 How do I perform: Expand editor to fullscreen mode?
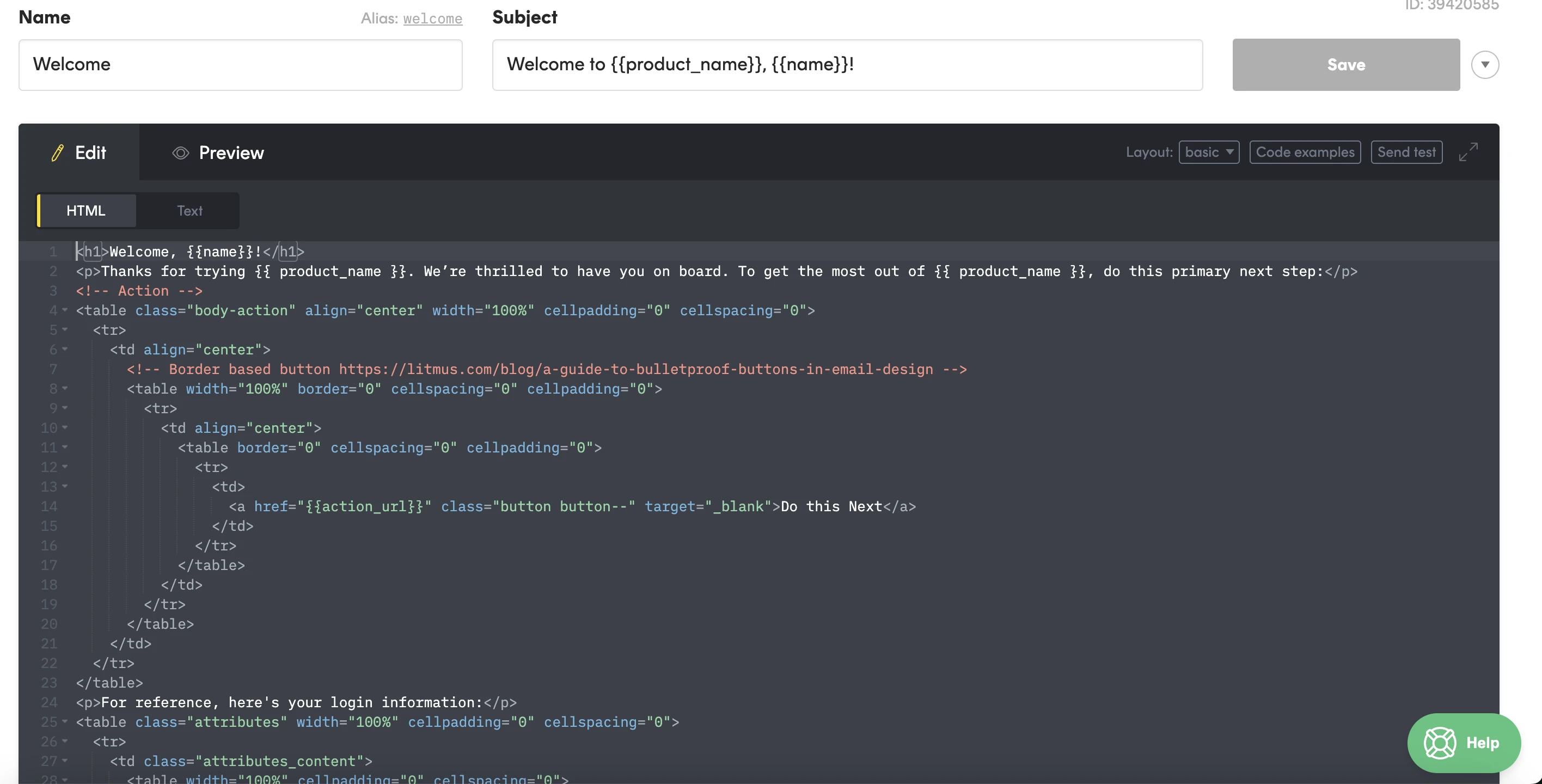(1468, 152)
